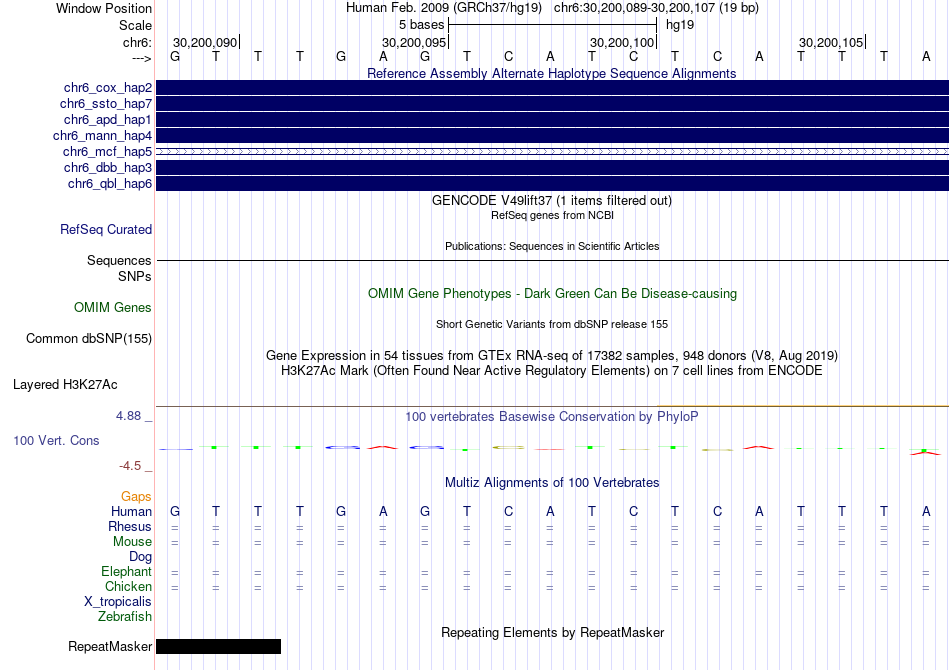Screen dimensions: 950x670
Task: Click Short Genetic Variants from dbSNP title
Action: point(552,324)
